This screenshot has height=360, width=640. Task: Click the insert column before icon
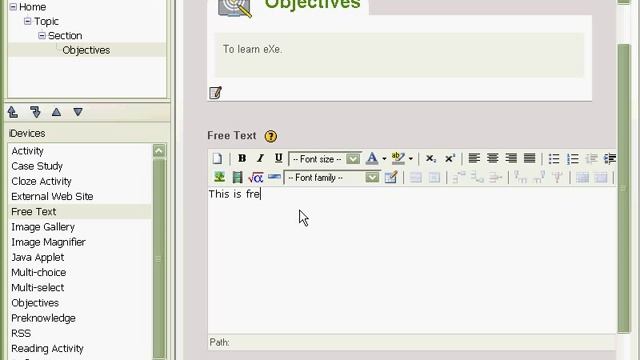click(520, 177)
